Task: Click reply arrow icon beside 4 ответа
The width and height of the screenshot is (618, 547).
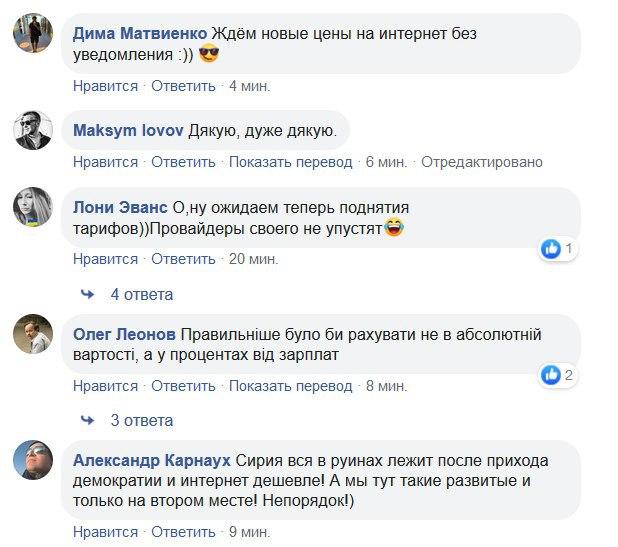Action: pos(88,295)
